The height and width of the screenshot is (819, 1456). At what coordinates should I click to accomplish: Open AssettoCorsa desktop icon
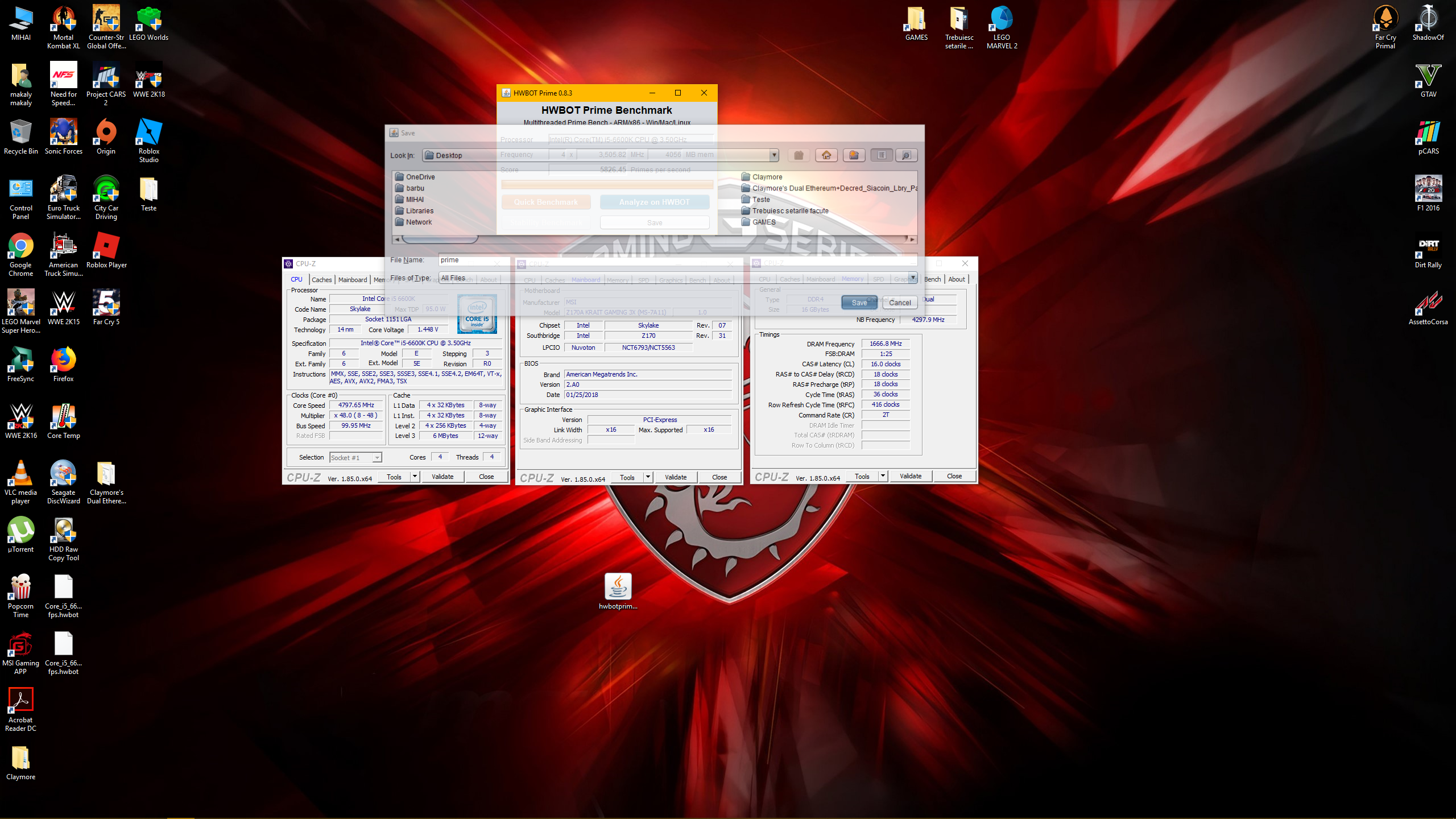tap(1428, 307)
